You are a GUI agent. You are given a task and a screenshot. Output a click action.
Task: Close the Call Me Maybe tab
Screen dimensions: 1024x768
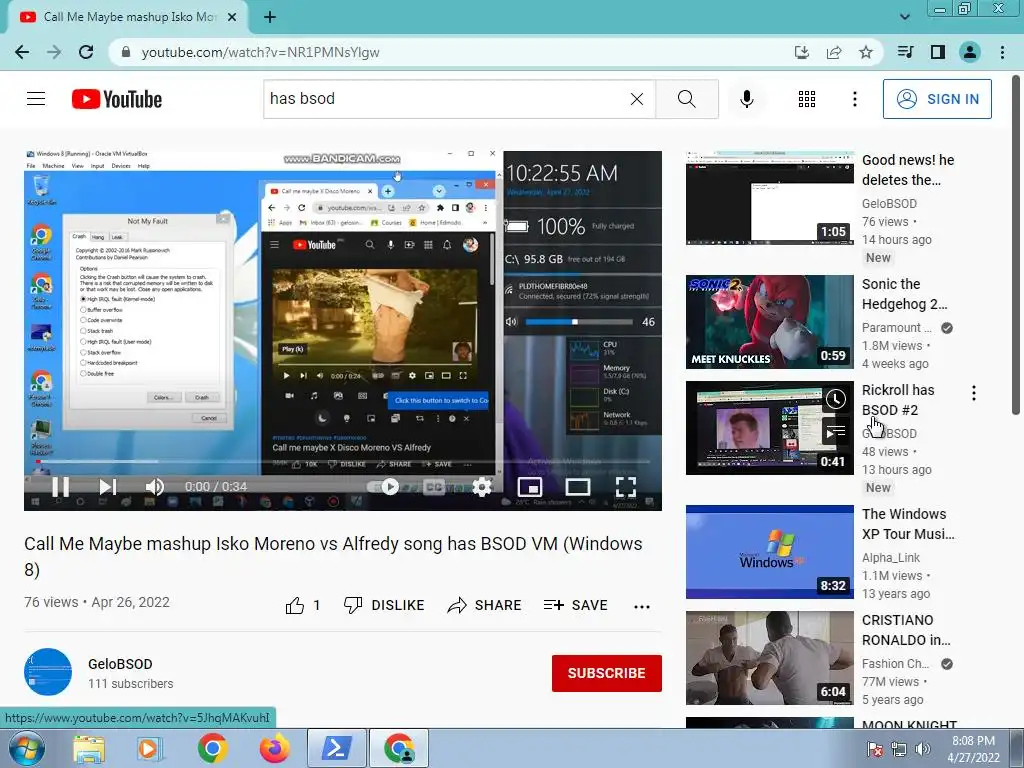pyautogui.click(x=232, y=17)
